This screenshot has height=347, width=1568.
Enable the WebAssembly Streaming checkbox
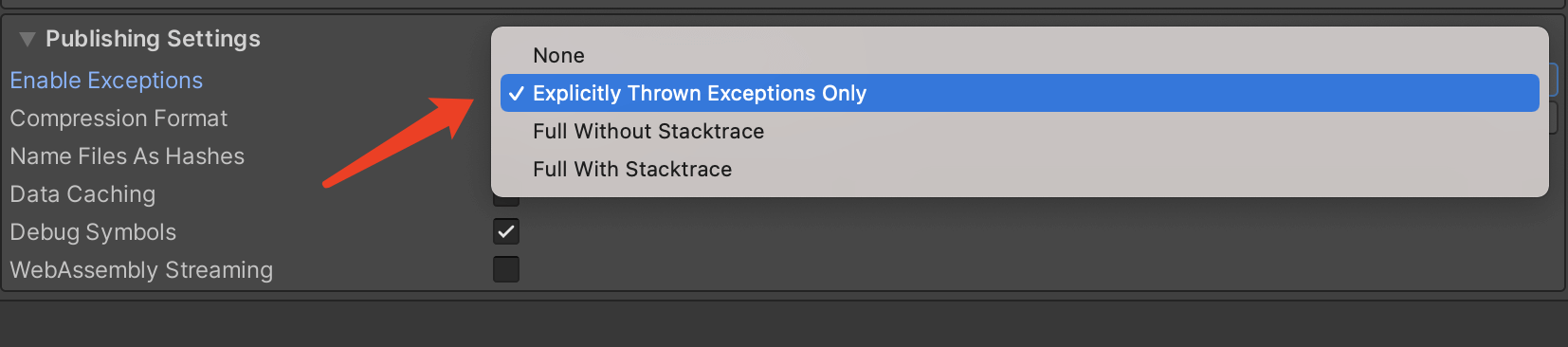pyautogui.click(x=506, y=269)
